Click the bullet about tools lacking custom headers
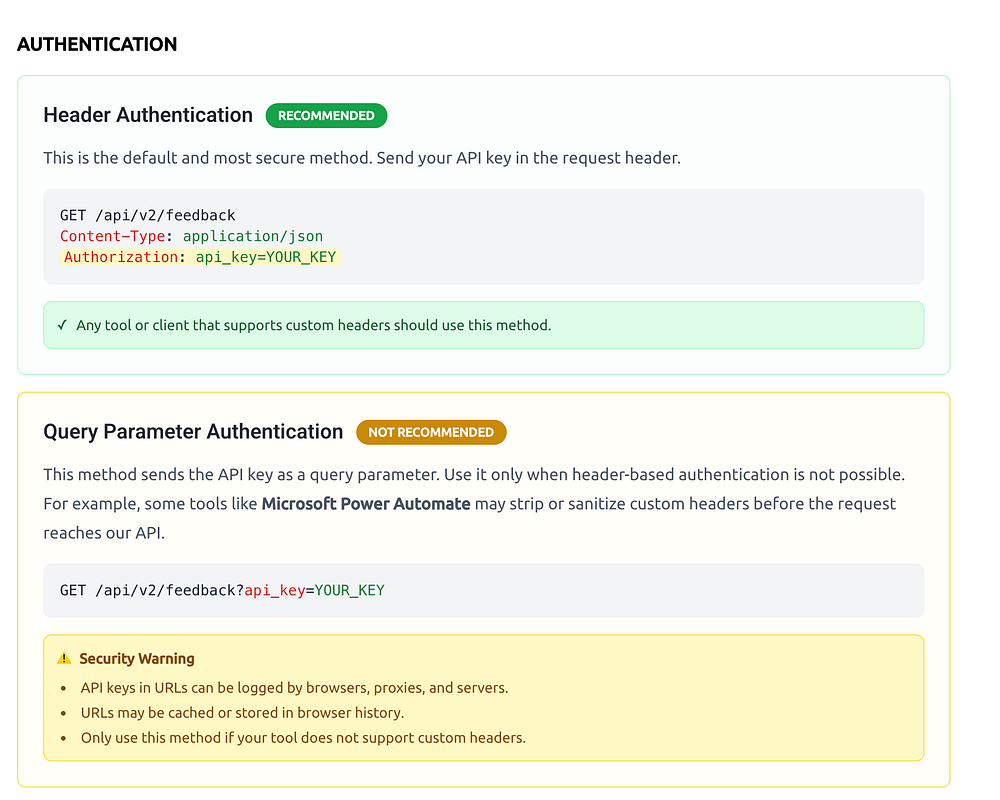Screen dimensions: 1000x800 (303, 738)
